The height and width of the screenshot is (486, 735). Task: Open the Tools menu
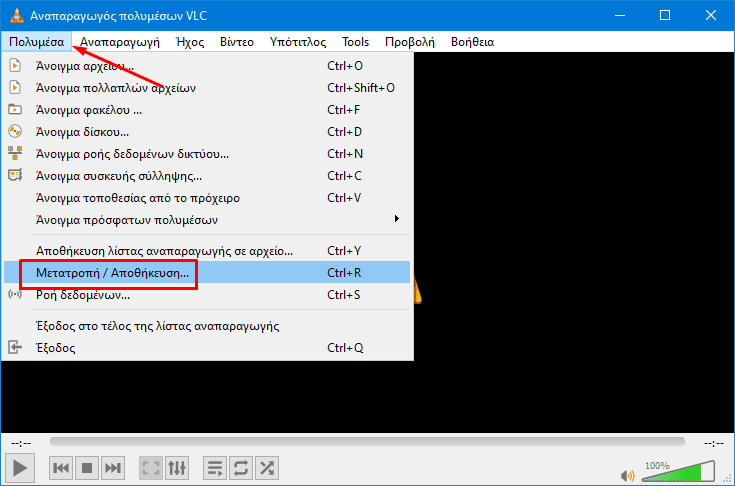[x=355, y=42]
